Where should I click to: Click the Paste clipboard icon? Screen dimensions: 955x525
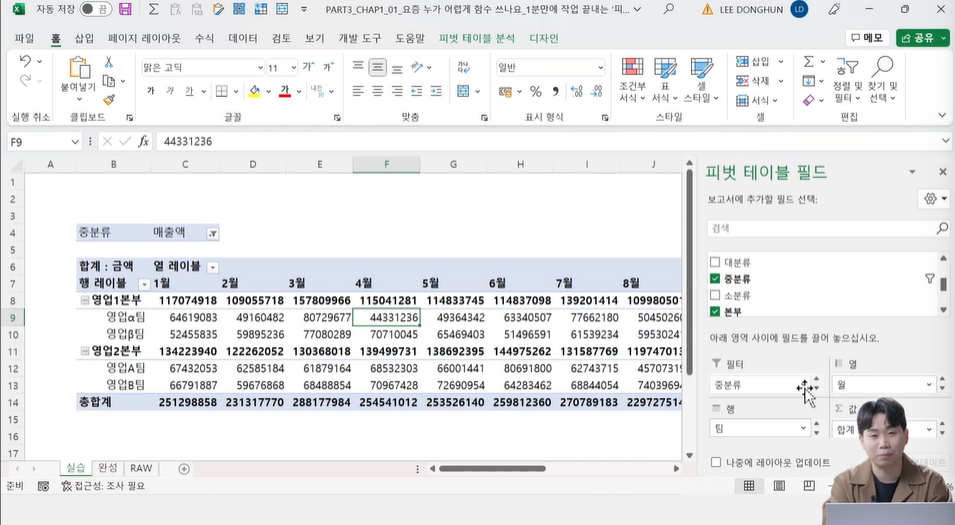coord(79,68)
